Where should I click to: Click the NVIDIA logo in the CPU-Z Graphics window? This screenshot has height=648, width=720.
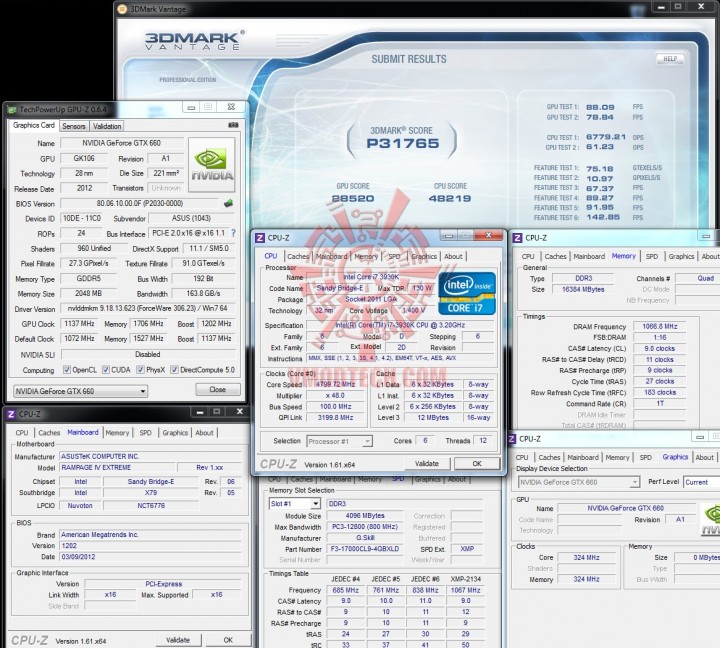point(710,519)
